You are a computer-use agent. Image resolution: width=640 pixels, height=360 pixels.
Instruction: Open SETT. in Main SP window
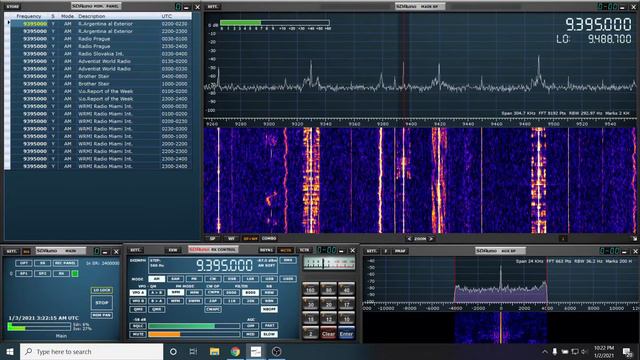213,7
